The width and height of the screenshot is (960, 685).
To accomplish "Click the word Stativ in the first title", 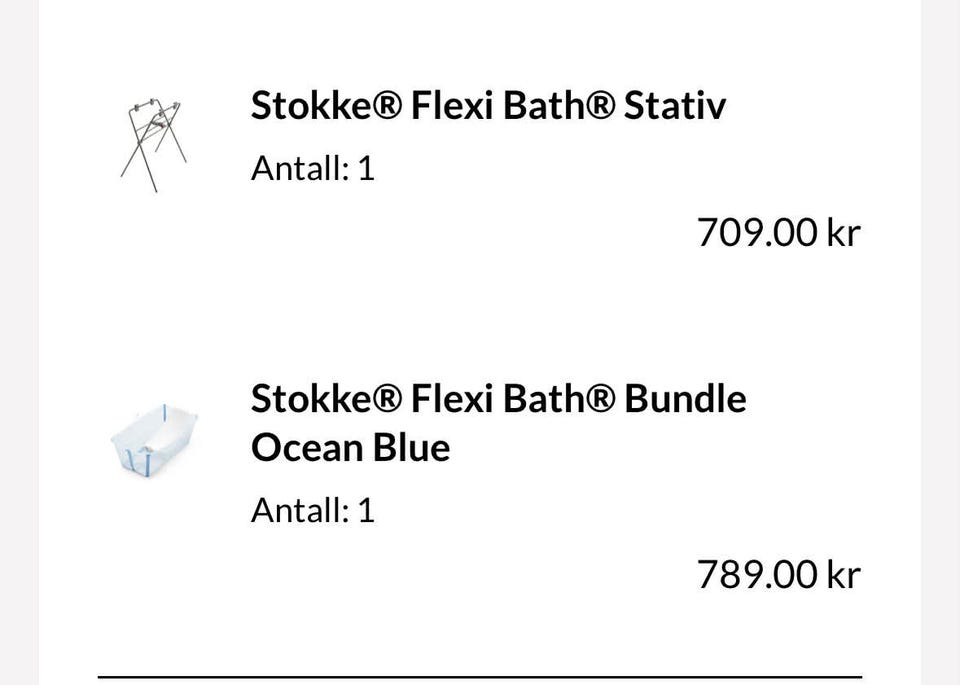I will click(x=674, y=106).
